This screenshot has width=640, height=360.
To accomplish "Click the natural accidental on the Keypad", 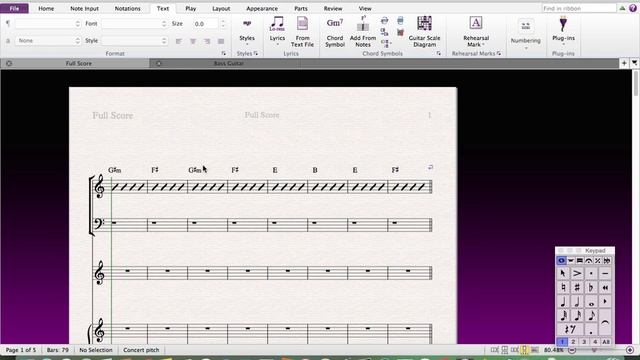I will tap(563, 288).
